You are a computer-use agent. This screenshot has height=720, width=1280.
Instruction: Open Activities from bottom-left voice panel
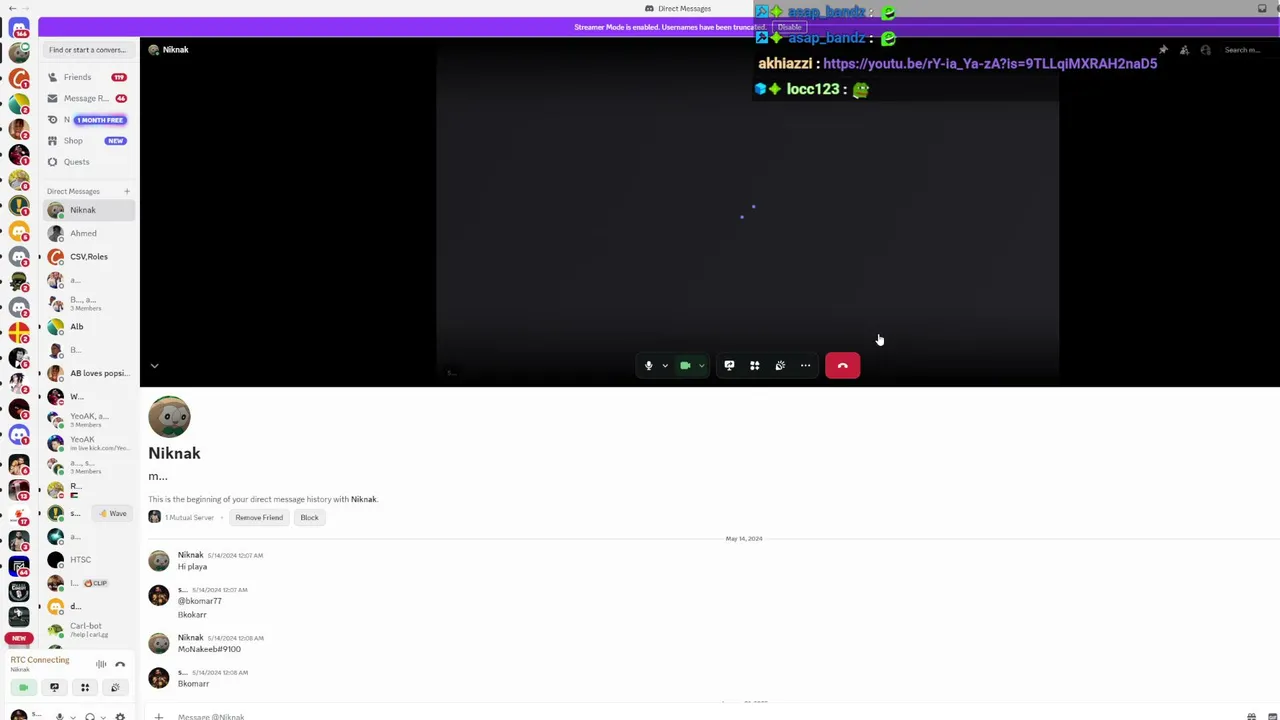pos(85,688)
